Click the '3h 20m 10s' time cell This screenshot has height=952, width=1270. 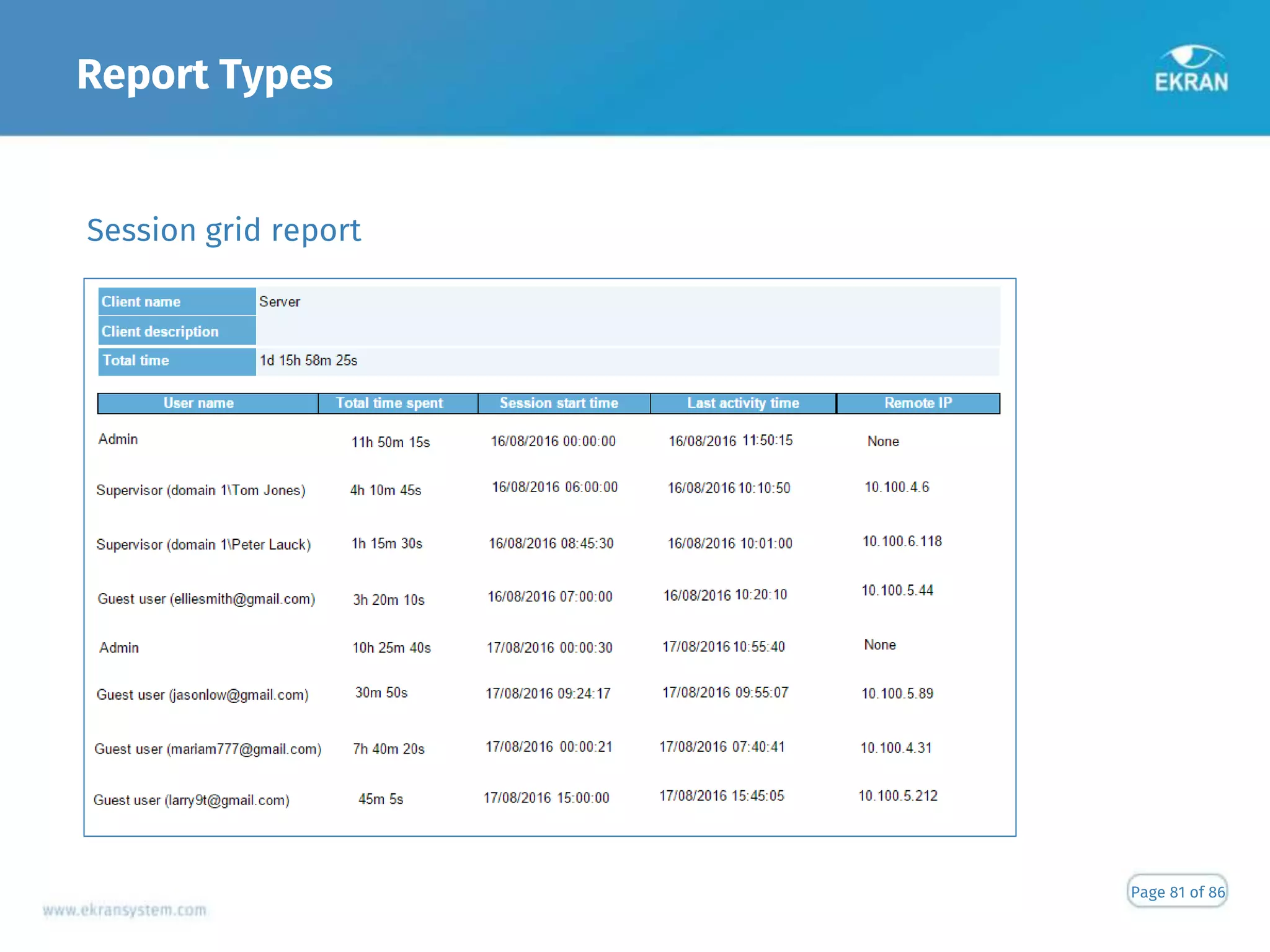coord(389,600)
